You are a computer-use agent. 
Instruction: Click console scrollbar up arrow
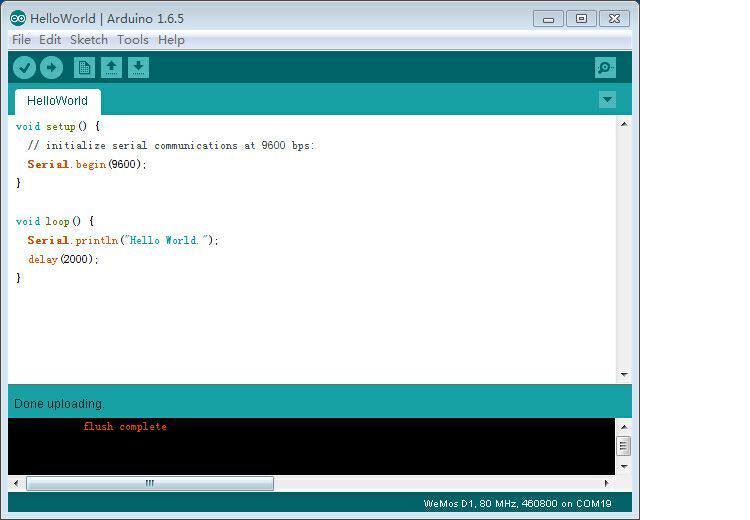click(624, 427)
